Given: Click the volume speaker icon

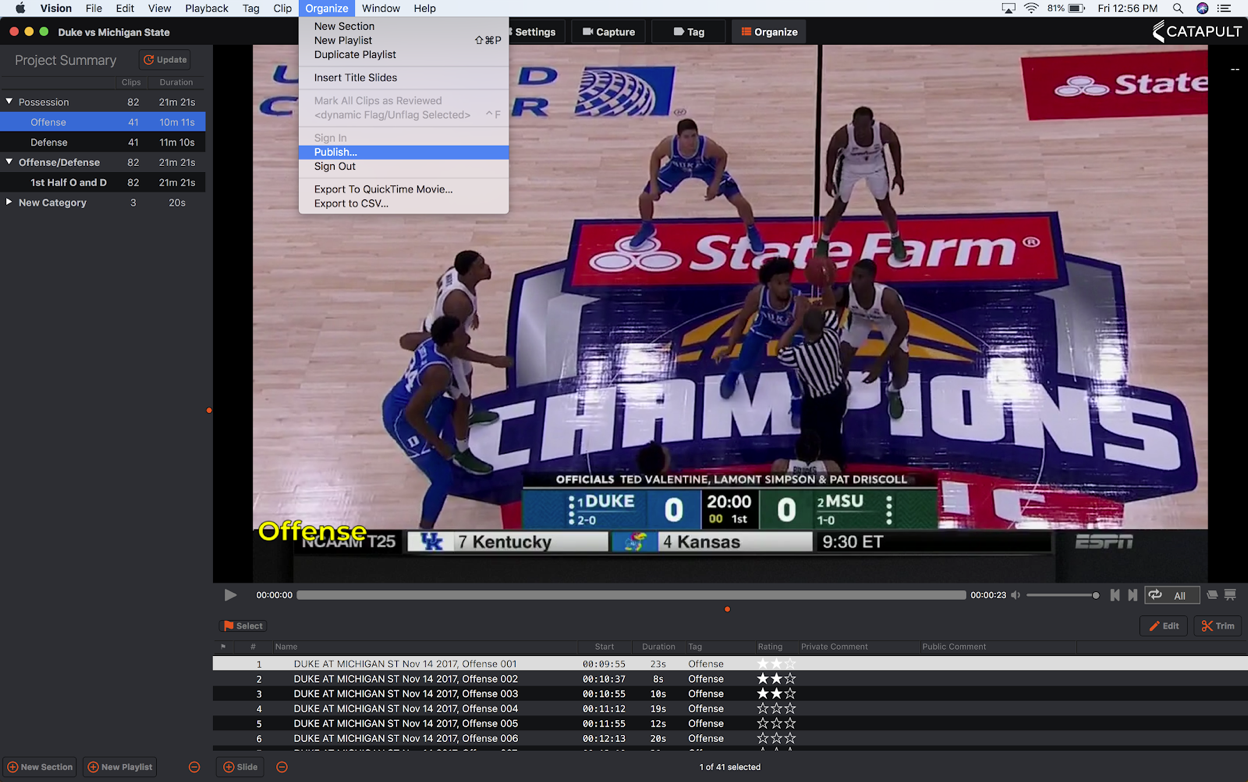Looking at the screenshot, I should [x=1016, y=595].
